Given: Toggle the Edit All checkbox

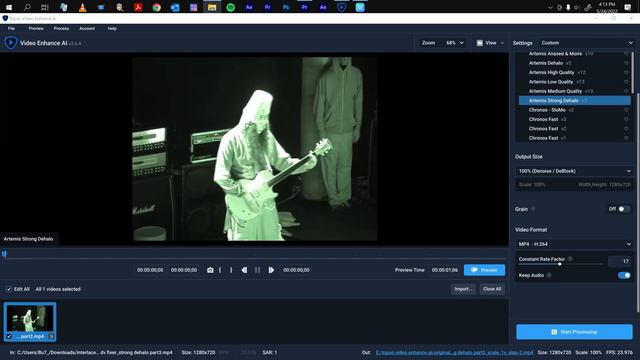Looking at the screenshot, I should 9,289.
